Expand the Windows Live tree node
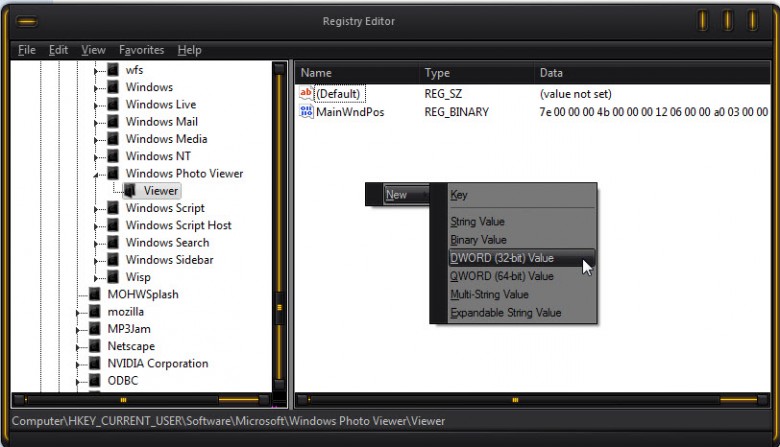 (96, 106)
